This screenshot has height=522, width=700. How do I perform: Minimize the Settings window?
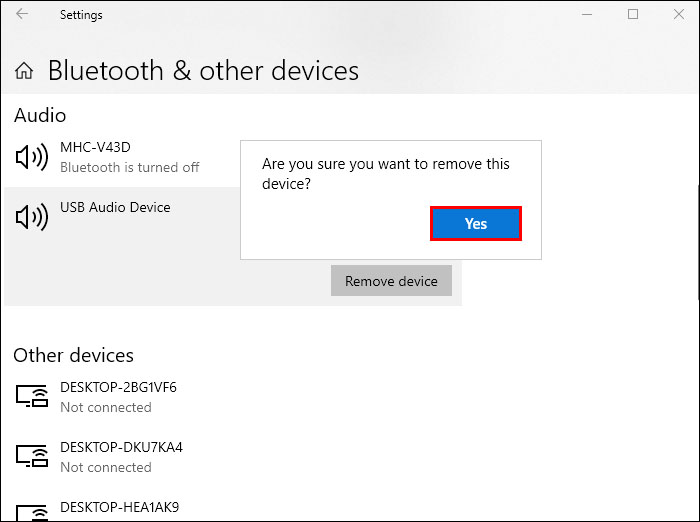click(x=587, y=15)
